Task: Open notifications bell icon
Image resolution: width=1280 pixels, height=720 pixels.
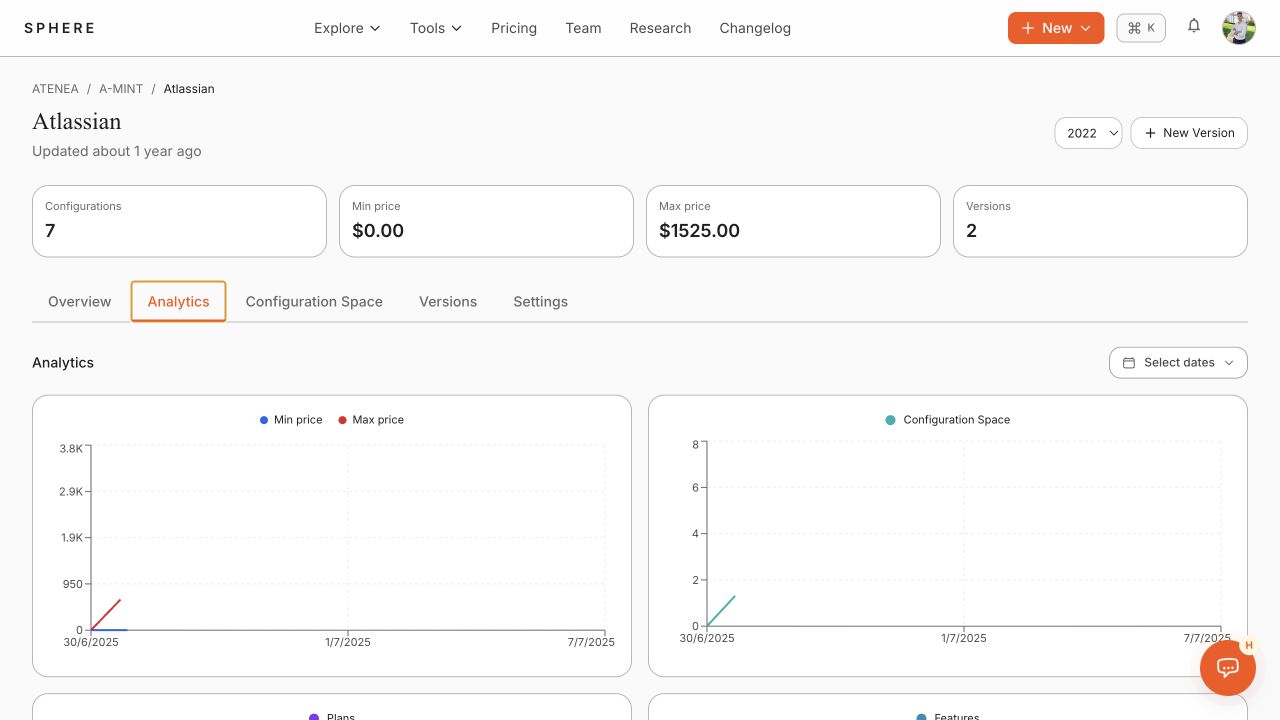Action: click(1194, 26)
